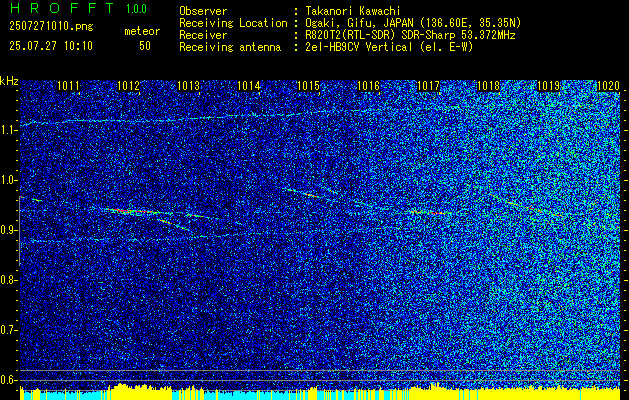
Task: Click the 1020 time marker
Action: [x=609, y=85]
